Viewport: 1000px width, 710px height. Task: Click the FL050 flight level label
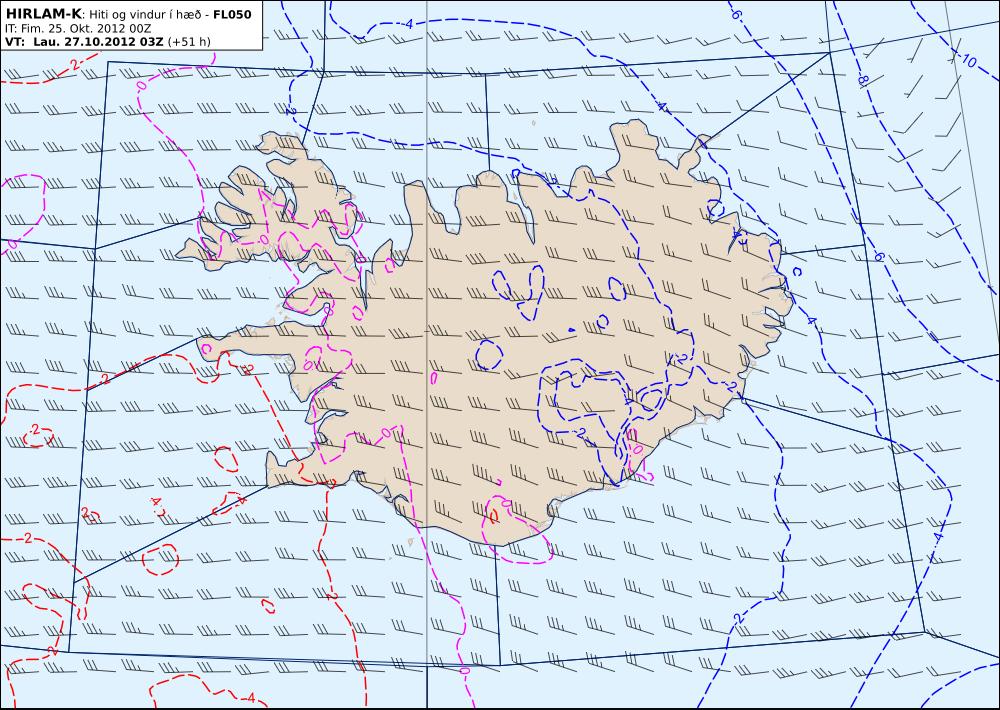[x=232, y=14]
